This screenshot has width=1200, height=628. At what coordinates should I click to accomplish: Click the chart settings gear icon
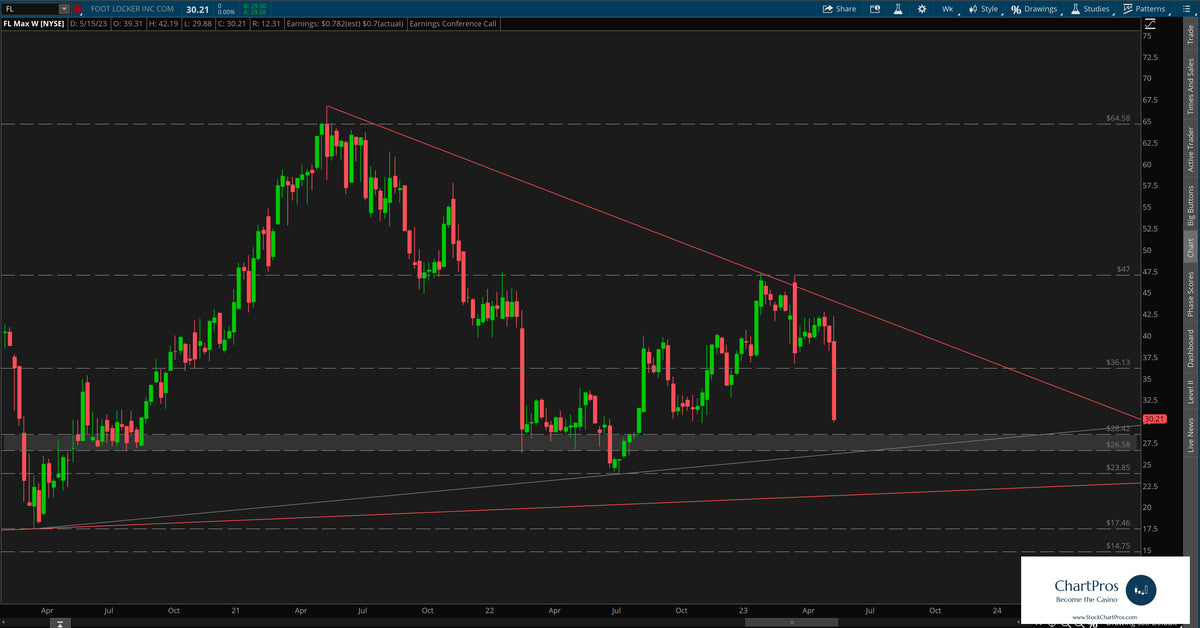click(921, 9)
